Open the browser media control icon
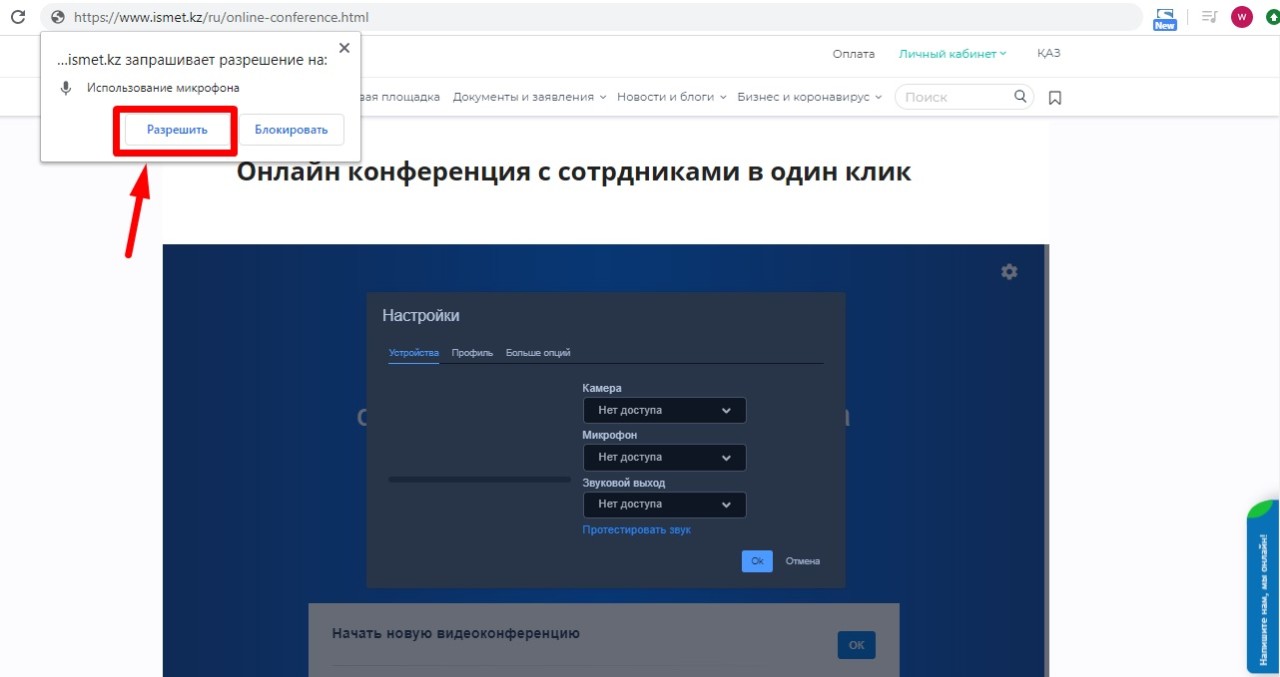 [1210, 17]
